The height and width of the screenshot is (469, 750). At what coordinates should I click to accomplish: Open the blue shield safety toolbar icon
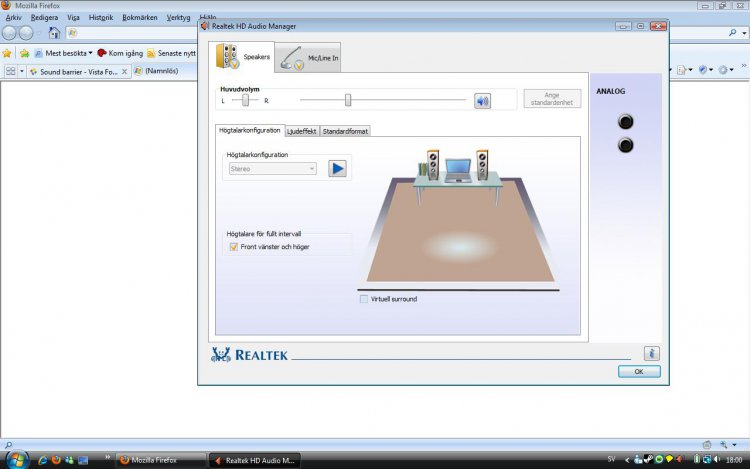pyautogui.click(x=704, y=70)
